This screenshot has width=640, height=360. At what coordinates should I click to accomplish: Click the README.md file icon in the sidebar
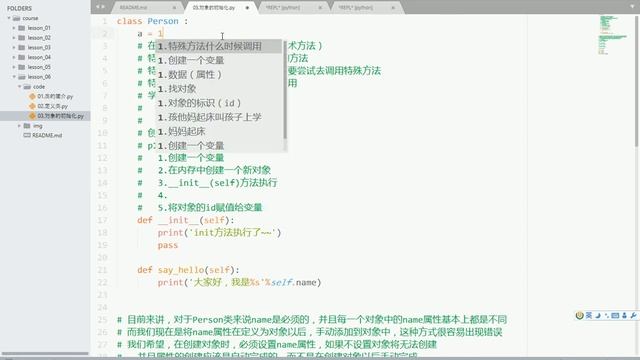pos(27,135)
